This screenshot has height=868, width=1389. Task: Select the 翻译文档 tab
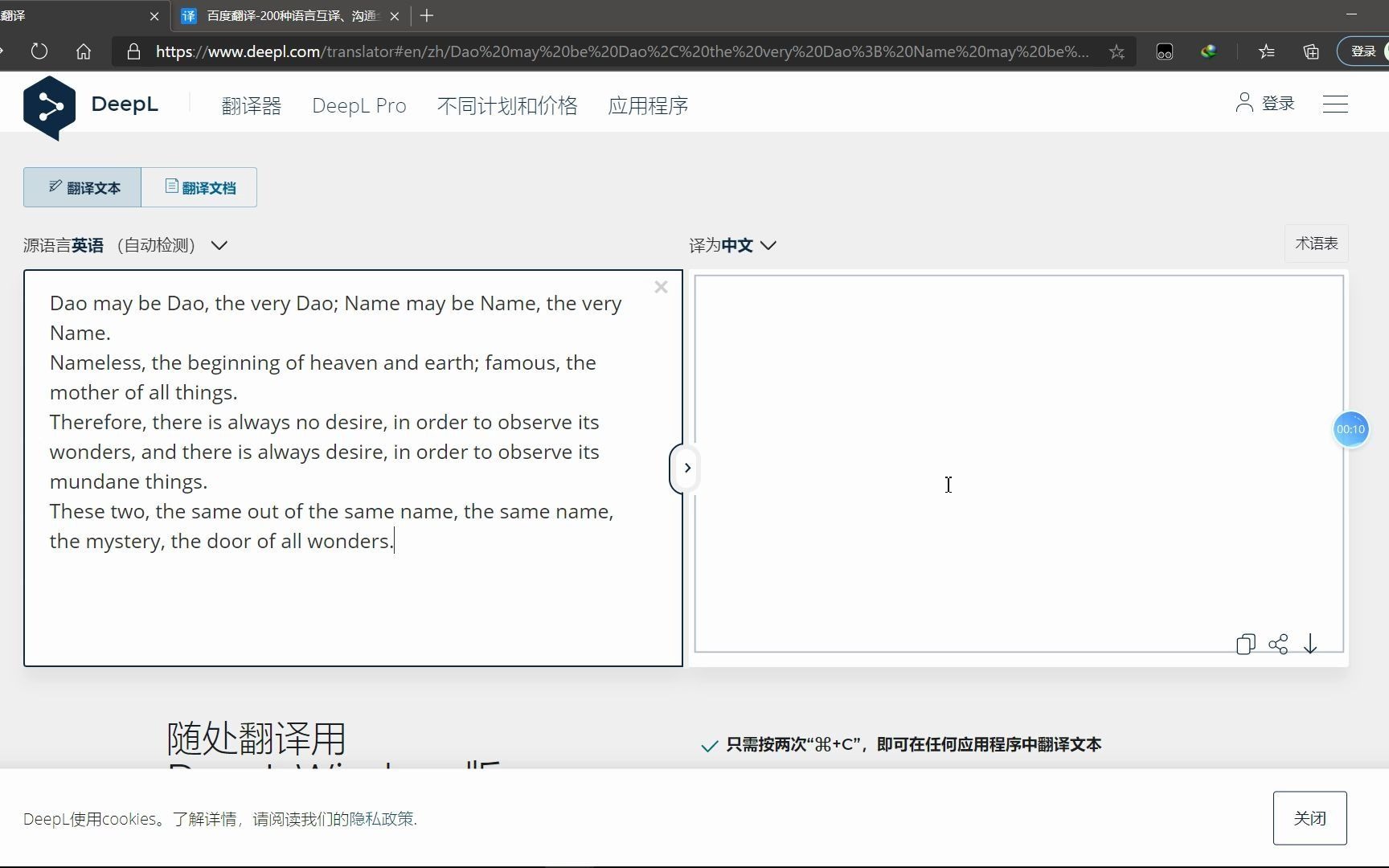[199, 187]
